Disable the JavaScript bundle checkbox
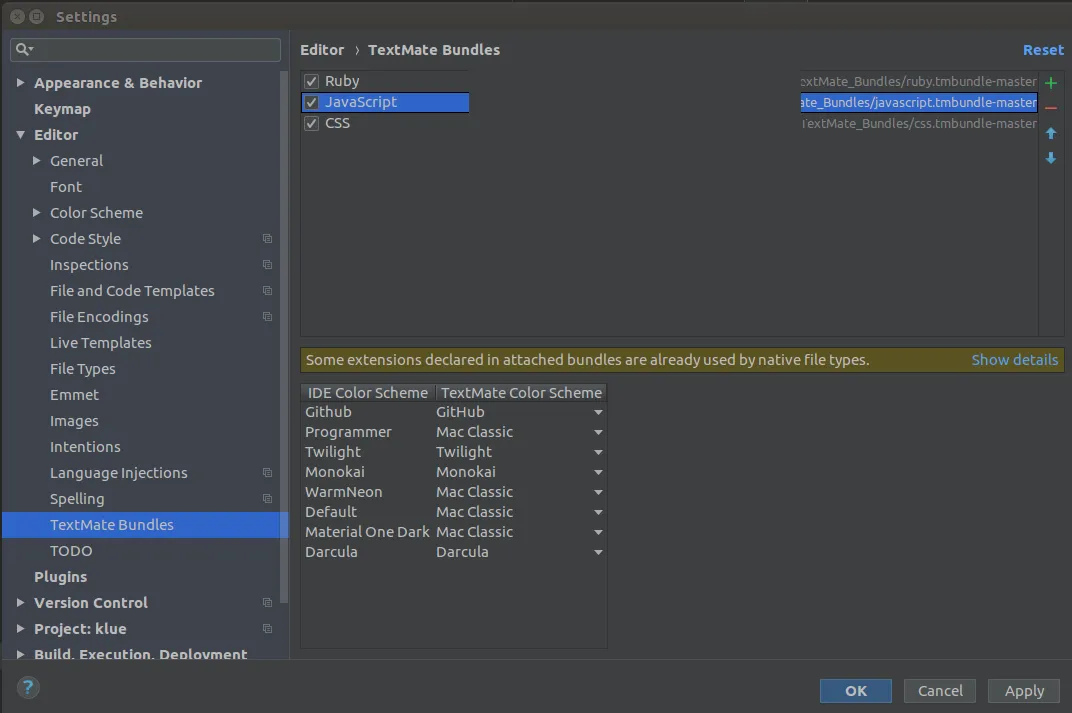1072x713 pixels. point(311,102)
